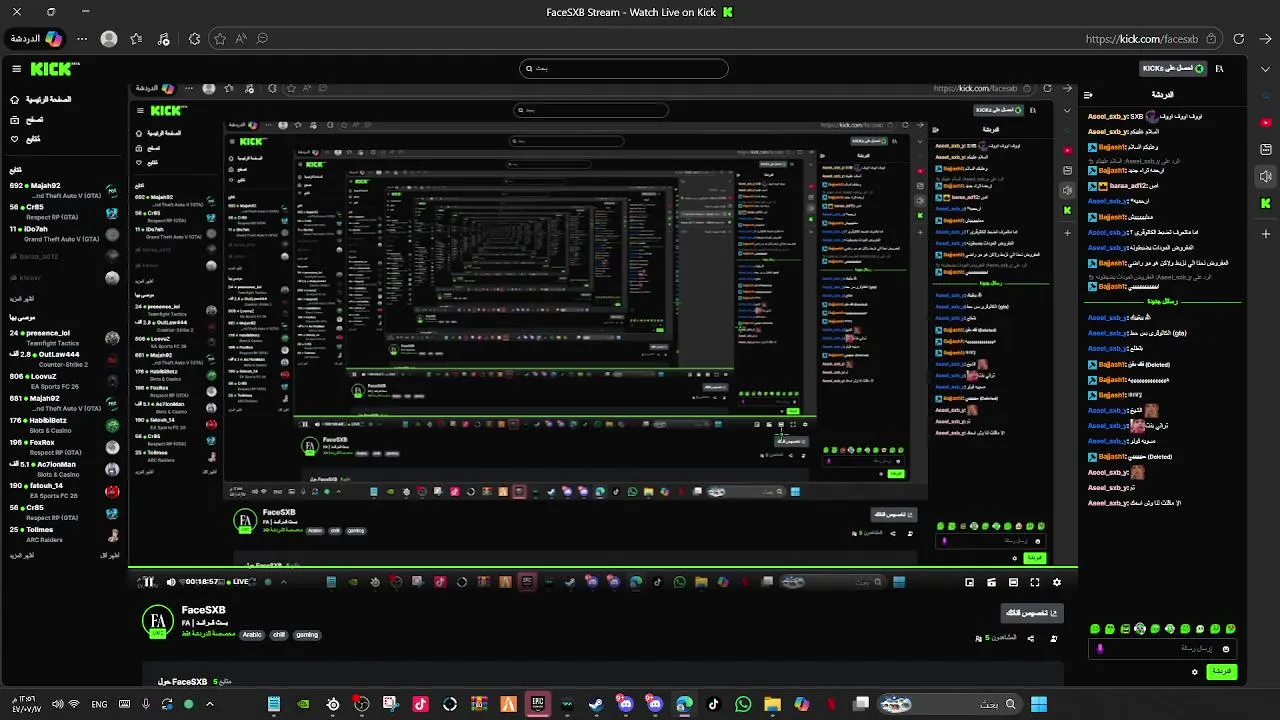The image size is (1280, 720).
Task: Open Majah92 channel under following list
Action: (64, 190)
